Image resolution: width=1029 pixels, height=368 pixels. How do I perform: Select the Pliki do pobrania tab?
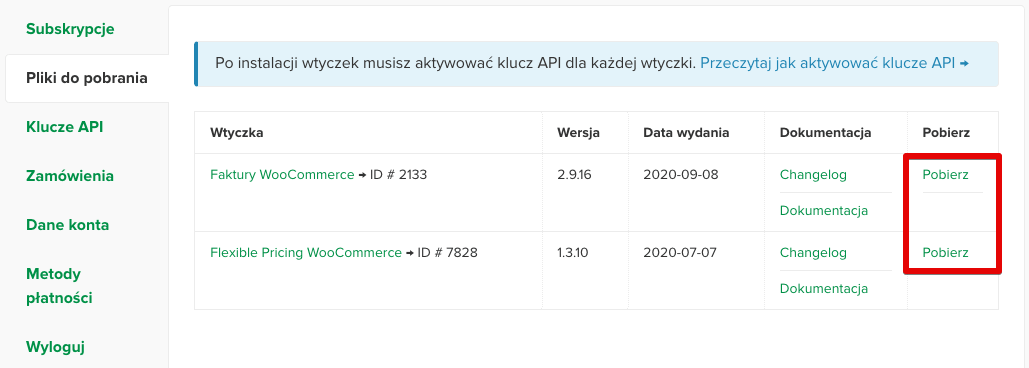87,78
